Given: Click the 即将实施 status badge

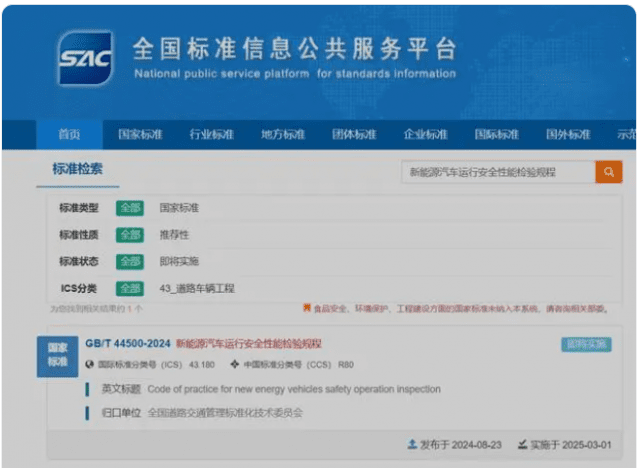Looking at the screenshot, I should (x=585, y=344).
